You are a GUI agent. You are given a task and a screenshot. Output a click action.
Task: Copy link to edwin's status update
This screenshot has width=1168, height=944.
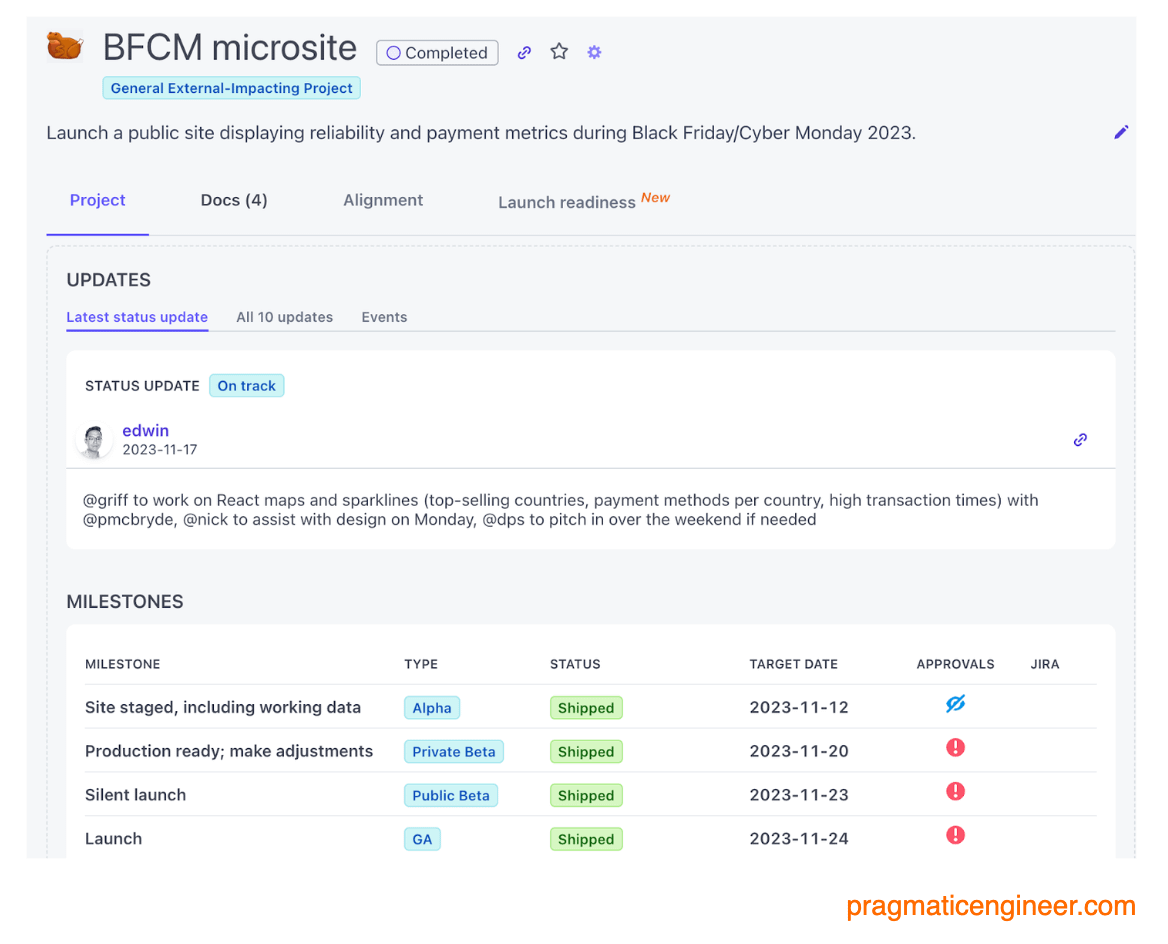tap(1080, 440)
